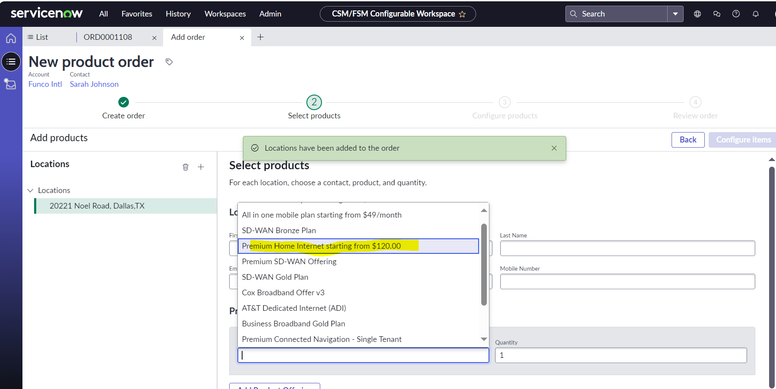
Task: Close the ORD0001108 tab
Action: [154, 38]
